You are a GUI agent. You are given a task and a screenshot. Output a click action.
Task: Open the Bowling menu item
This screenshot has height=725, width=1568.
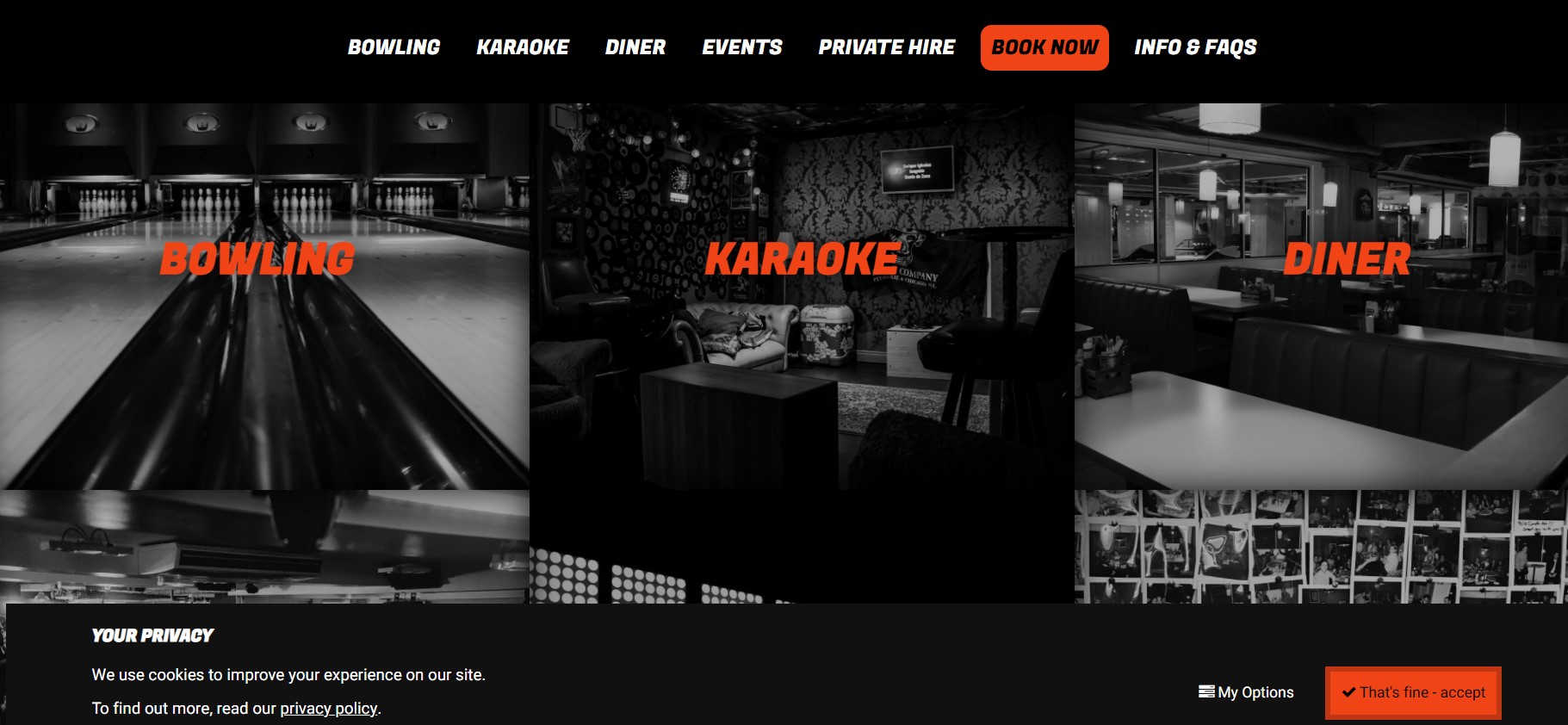pyautogui.click(x=394, y=47)
